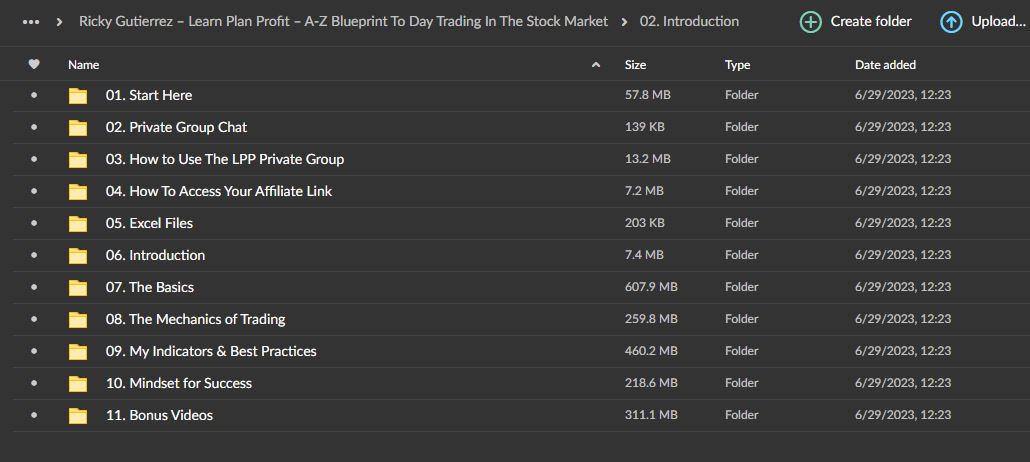1030x462 pixels.
Task: Toggle sort order with Name column arrow
Action: pos(596,64)
